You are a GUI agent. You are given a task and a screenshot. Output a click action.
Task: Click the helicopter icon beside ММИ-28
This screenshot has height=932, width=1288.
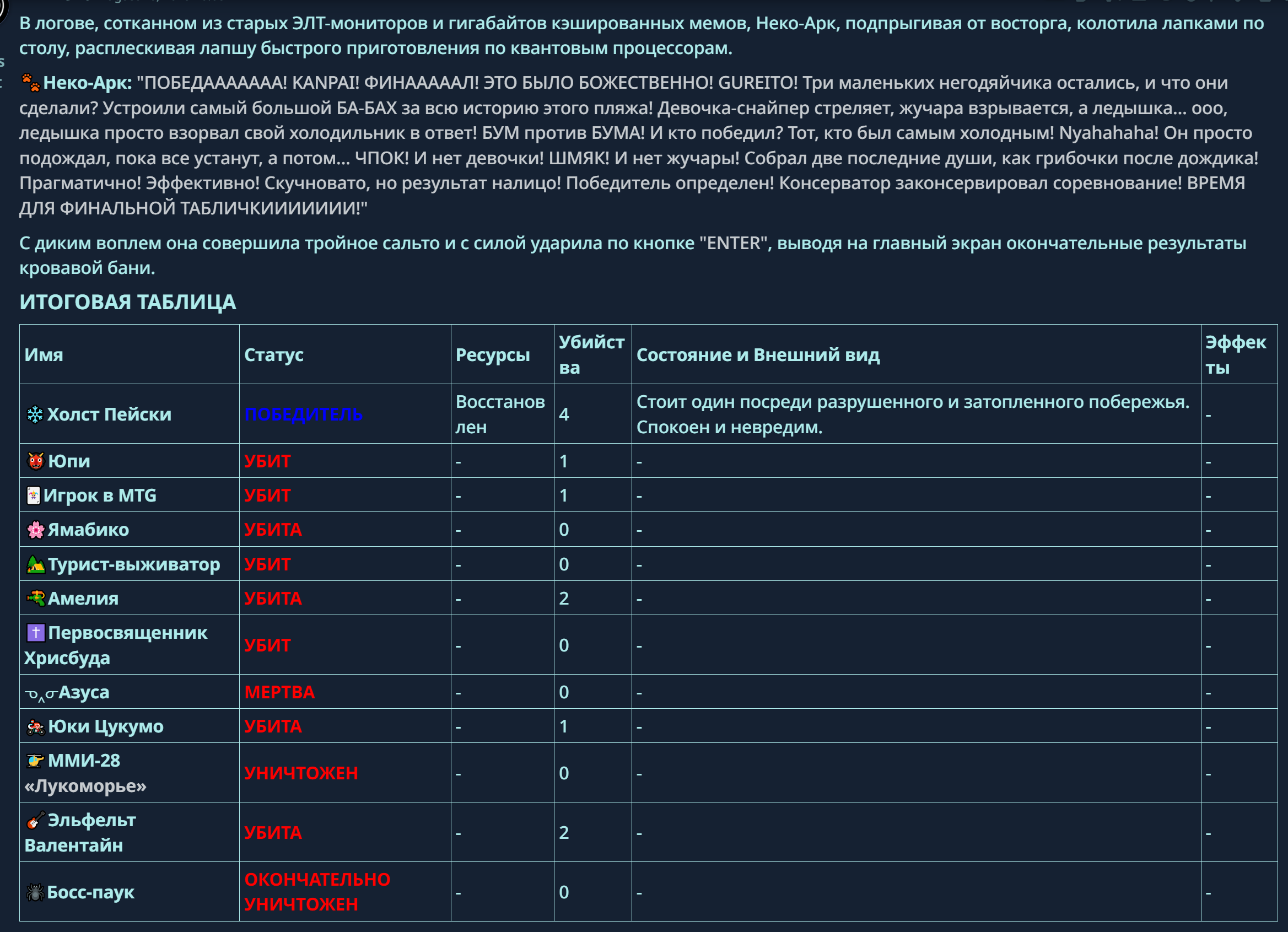[x=36, y=761]
